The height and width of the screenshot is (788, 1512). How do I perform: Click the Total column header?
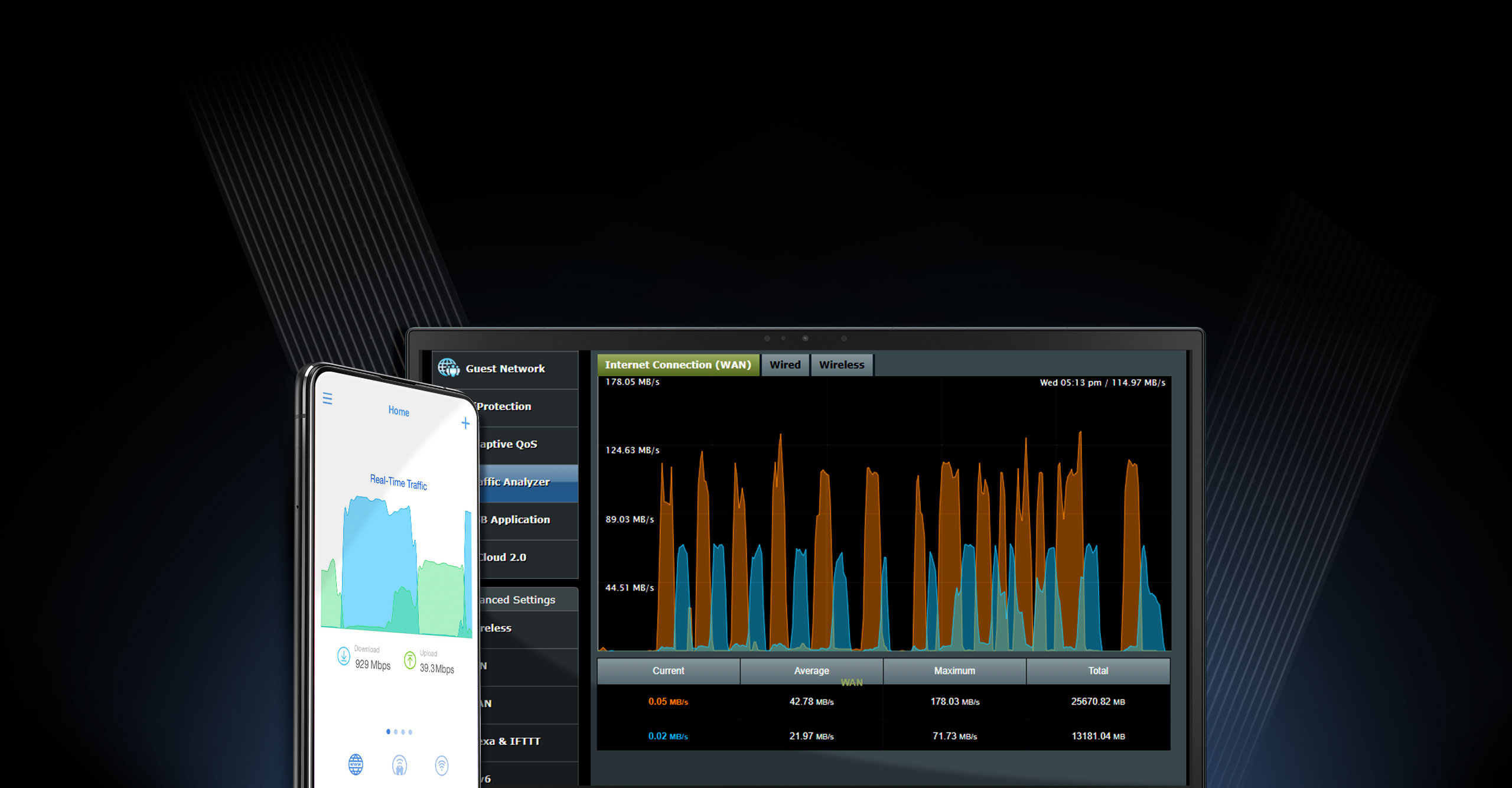[x=1097, y=670]
